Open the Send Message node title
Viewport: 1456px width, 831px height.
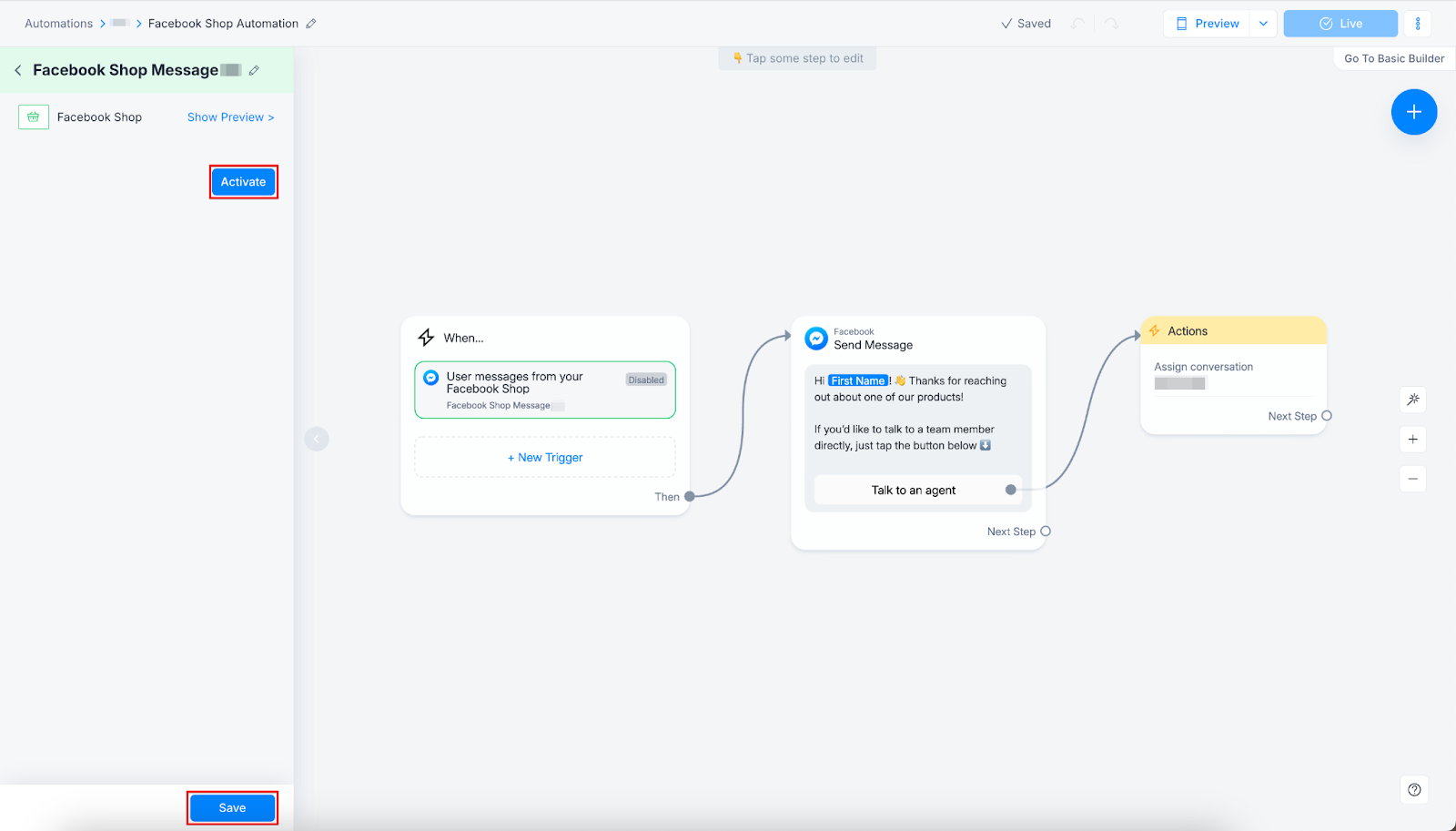873,345
